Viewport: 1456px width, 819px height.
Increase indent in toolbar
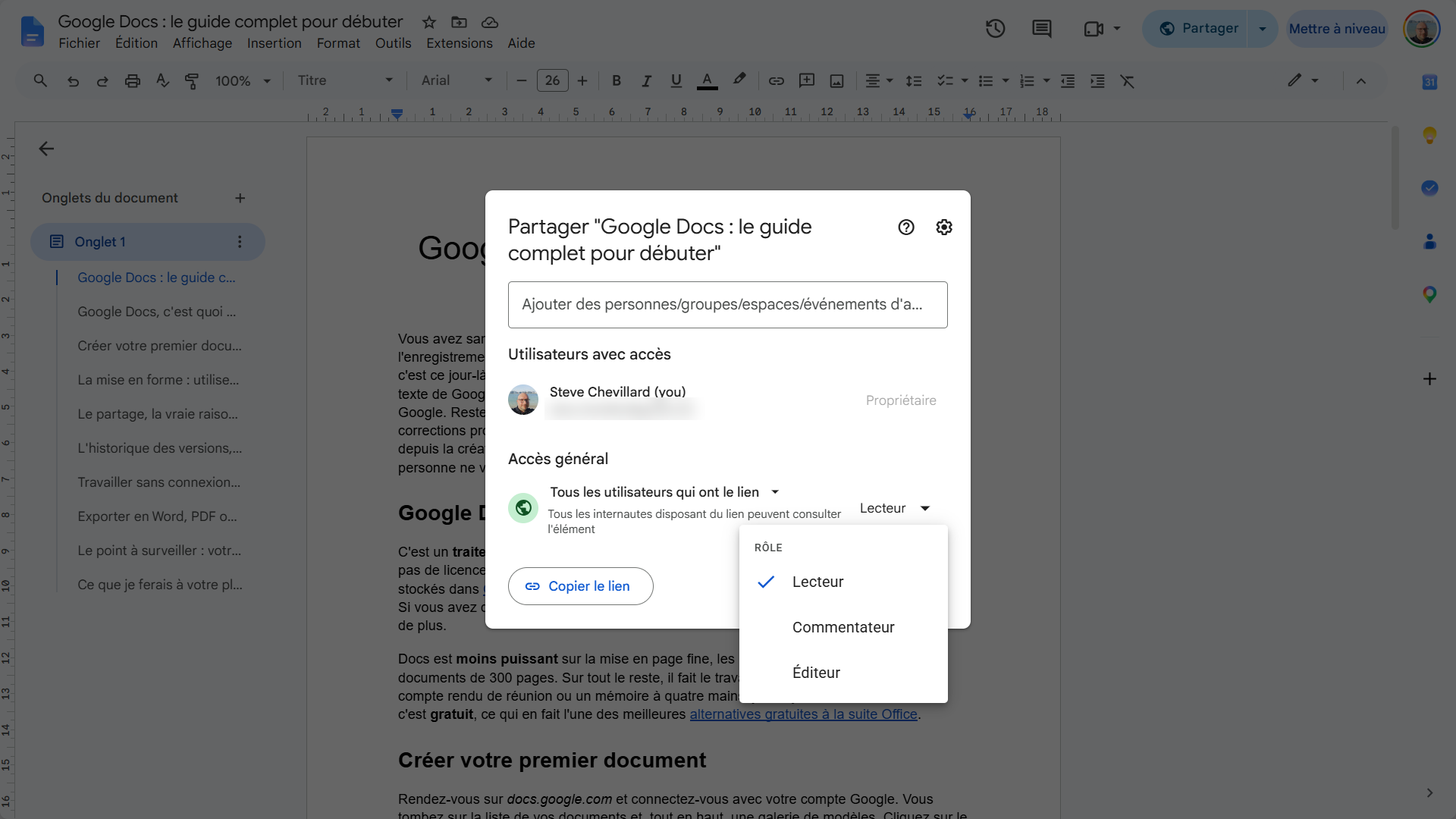1097,80
